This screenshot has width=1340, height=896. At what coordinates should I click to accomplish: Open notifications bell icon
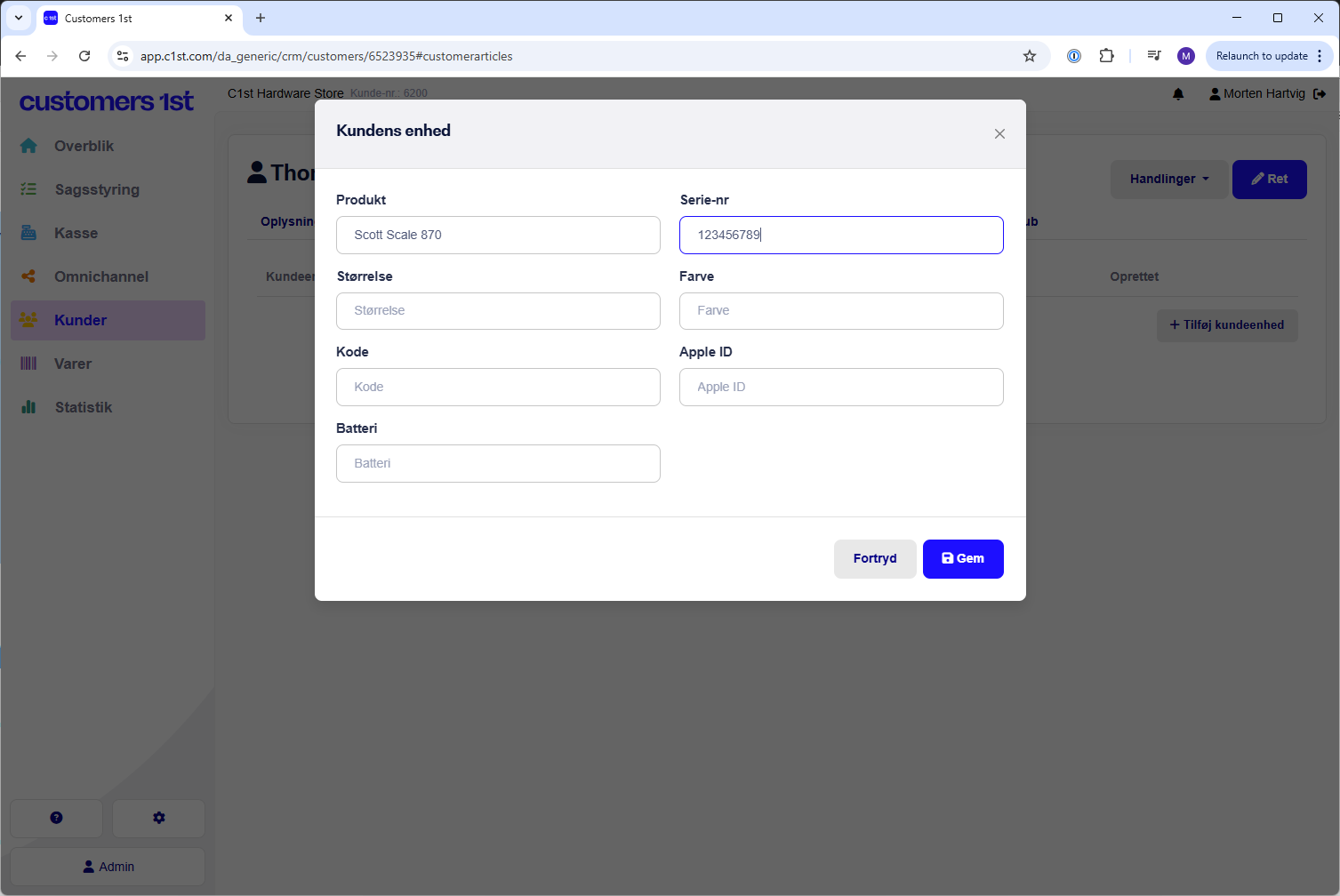pyautogui.click(x=1178, y=94)
